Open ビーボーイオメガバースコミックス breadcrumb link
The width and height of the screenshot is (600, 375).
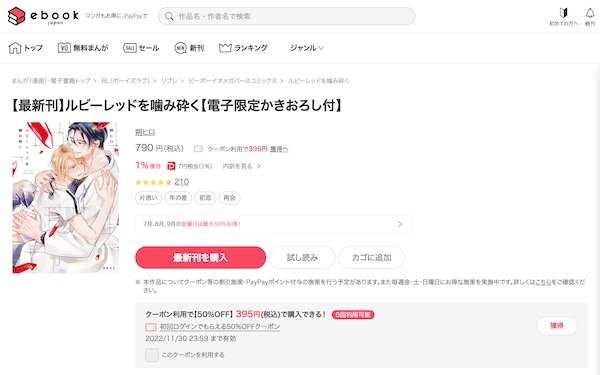tap(232, 81)
